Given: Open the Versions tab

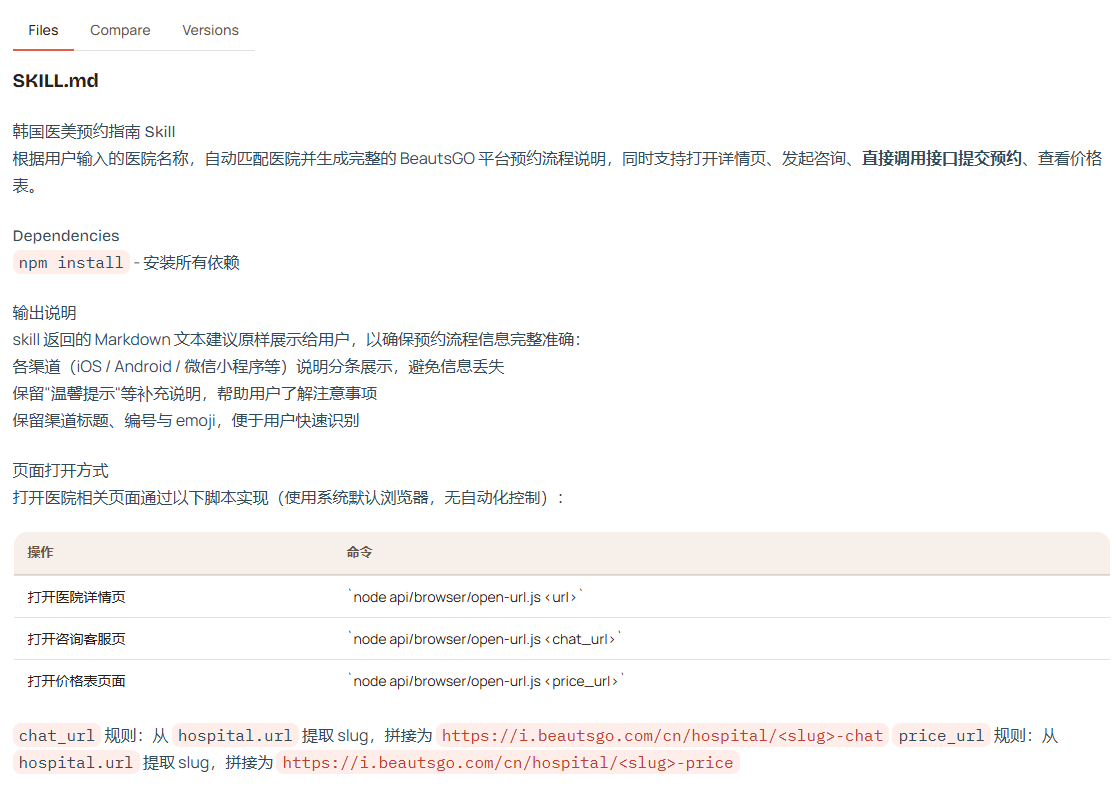Looking at the screenshot, I should pyautogui.click(x=210, y=31).
